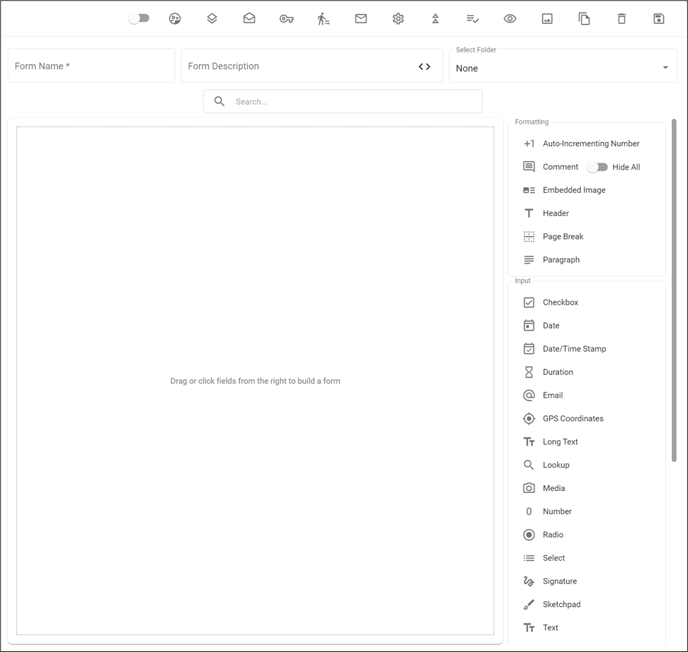Select the 'Date/Time Stamp' label

574,349
